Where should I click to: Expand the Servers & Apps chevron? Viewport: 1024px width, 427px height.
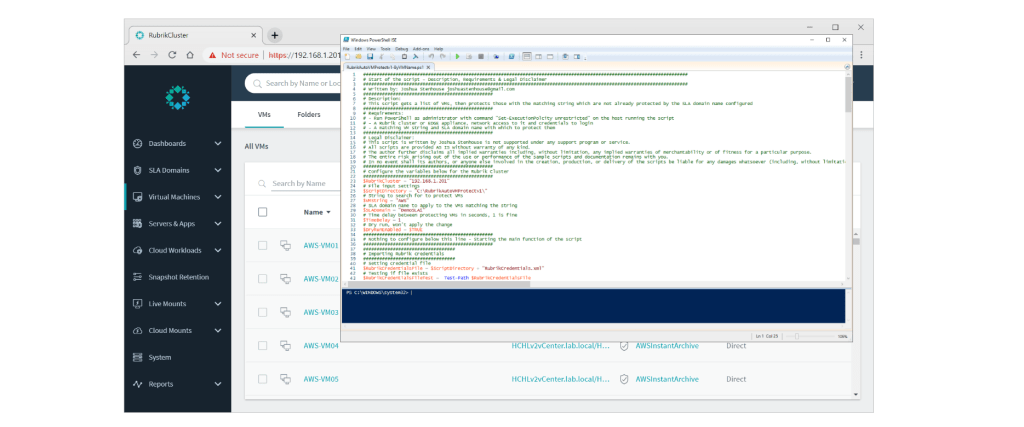coord(218,224)
